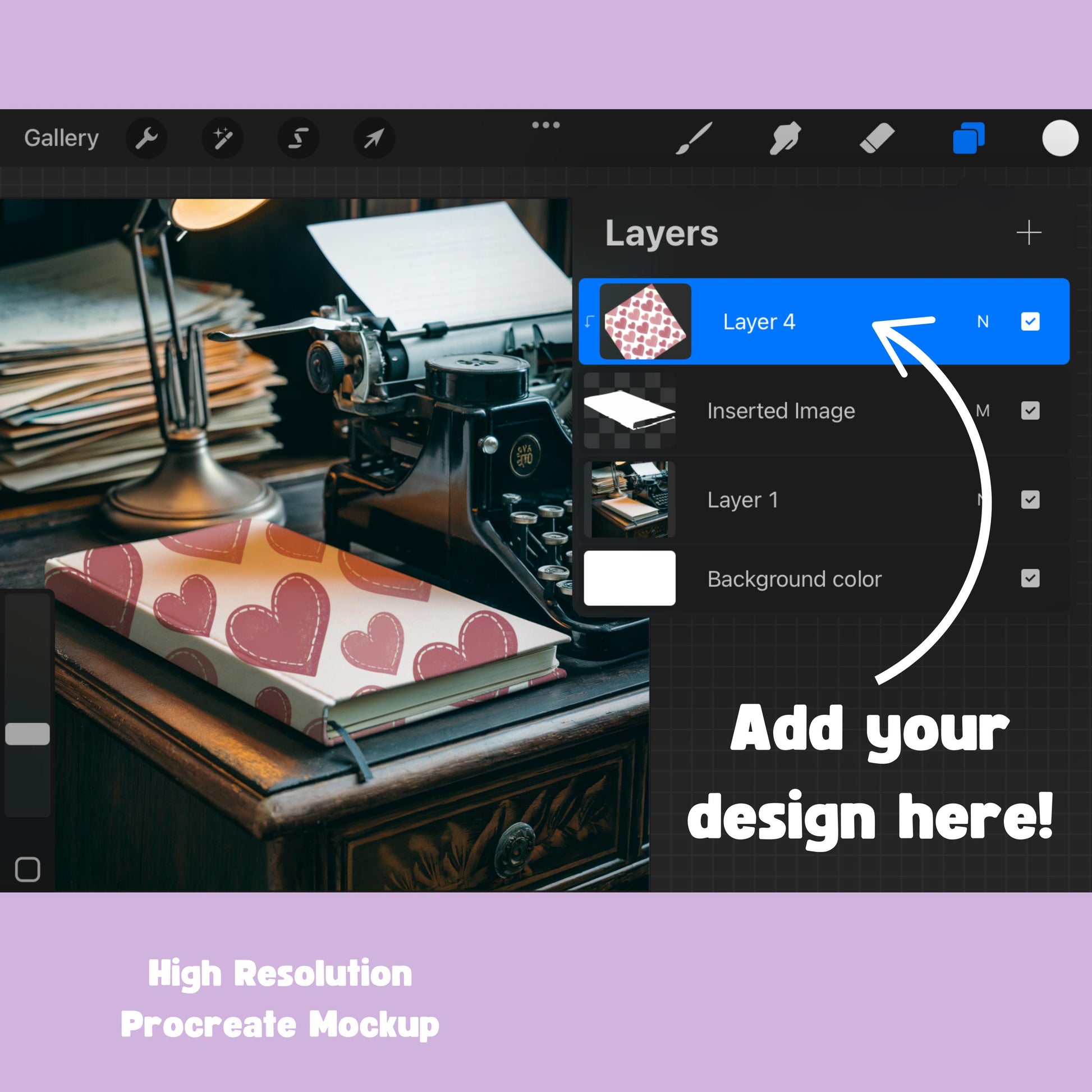Viewport: 1092px width, 1092px height.
Task: Return to the Gallery
Action: click(x=62, y=138)
